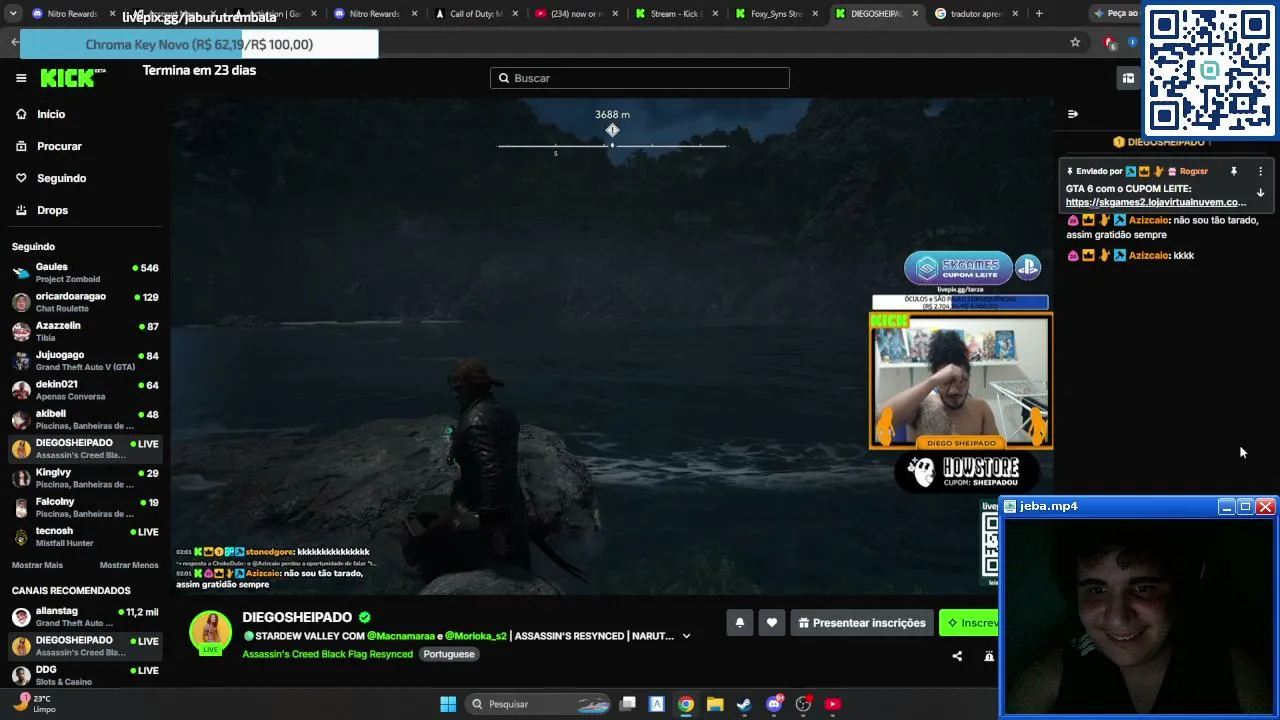This screenshot has width=1280, height=720.
Task: Toggle the notification bell for DIEGOSHEIPADO
Action: [740, 623]
